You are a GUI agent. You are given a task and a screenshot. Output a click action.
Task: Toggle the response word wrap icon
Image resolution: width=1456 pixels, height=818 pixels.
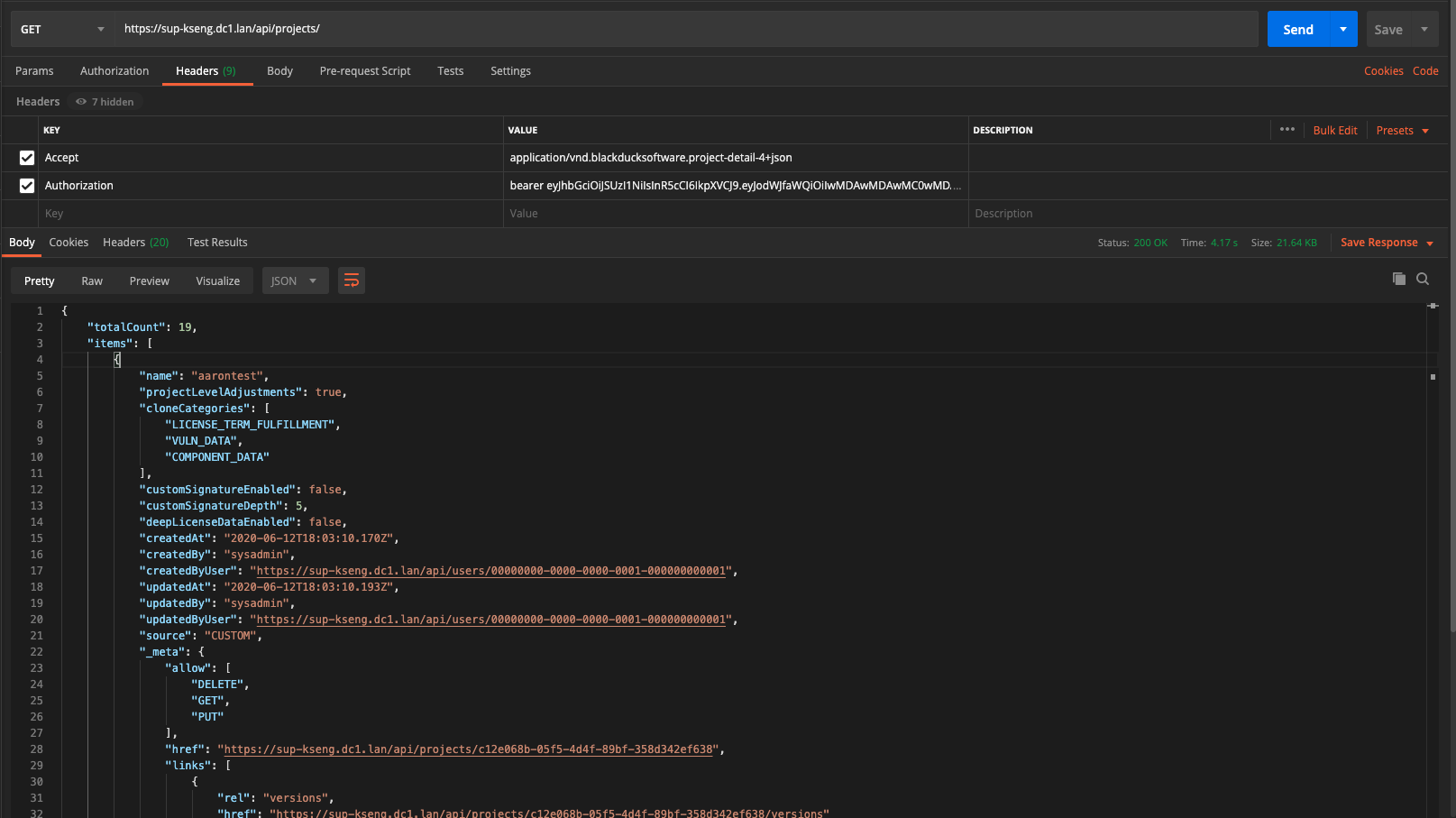pos(352,280)
